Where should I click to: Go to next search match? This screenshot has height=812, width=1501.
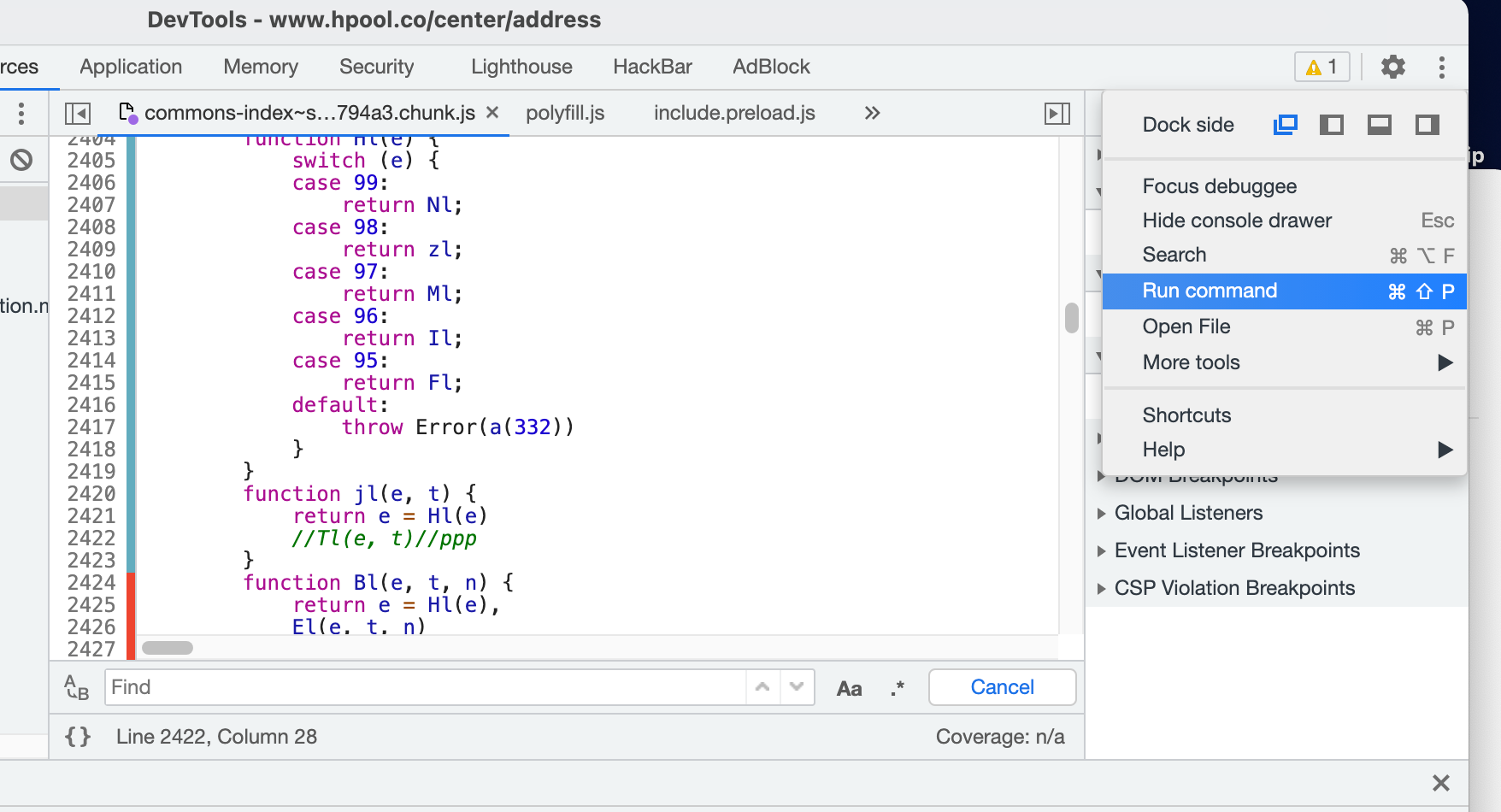797,687
